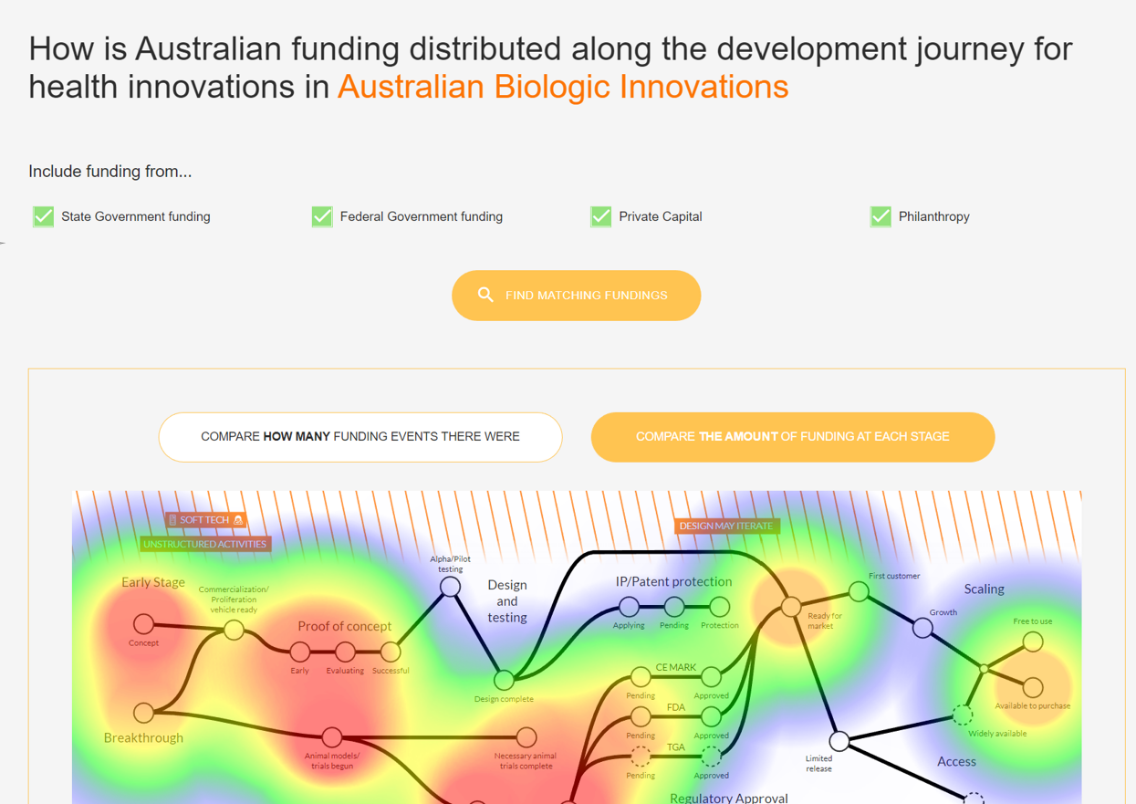The width and height of the screenshot is (1136, 804).
Task: Select the FDA Pending node
Action: tap(640, 716)
